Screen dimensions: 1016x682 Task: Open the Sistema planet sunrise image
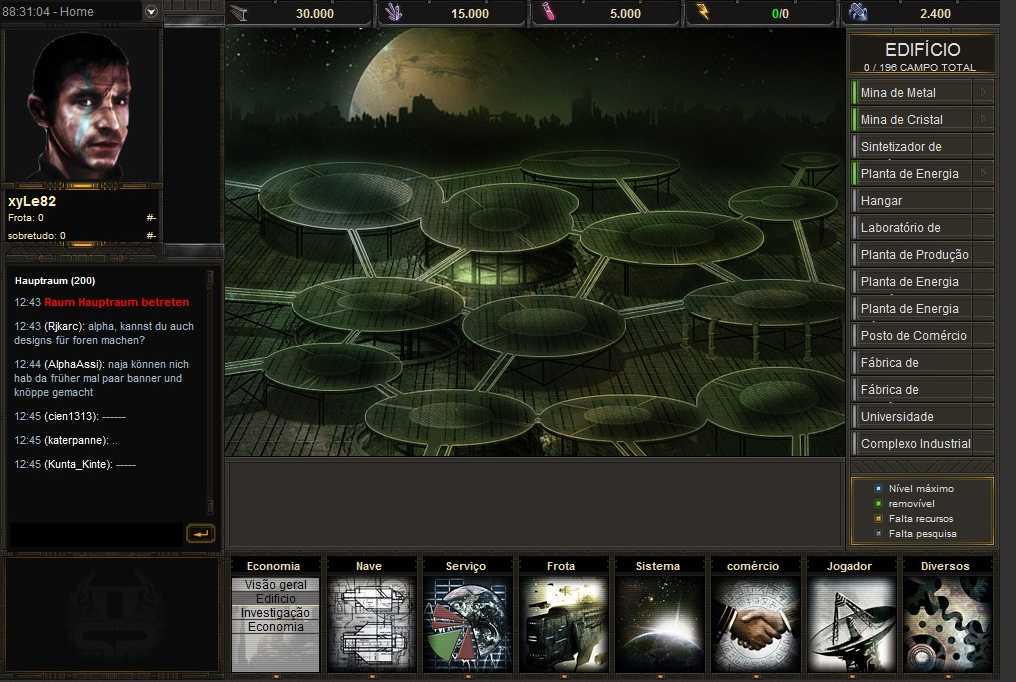coord(658,624)
